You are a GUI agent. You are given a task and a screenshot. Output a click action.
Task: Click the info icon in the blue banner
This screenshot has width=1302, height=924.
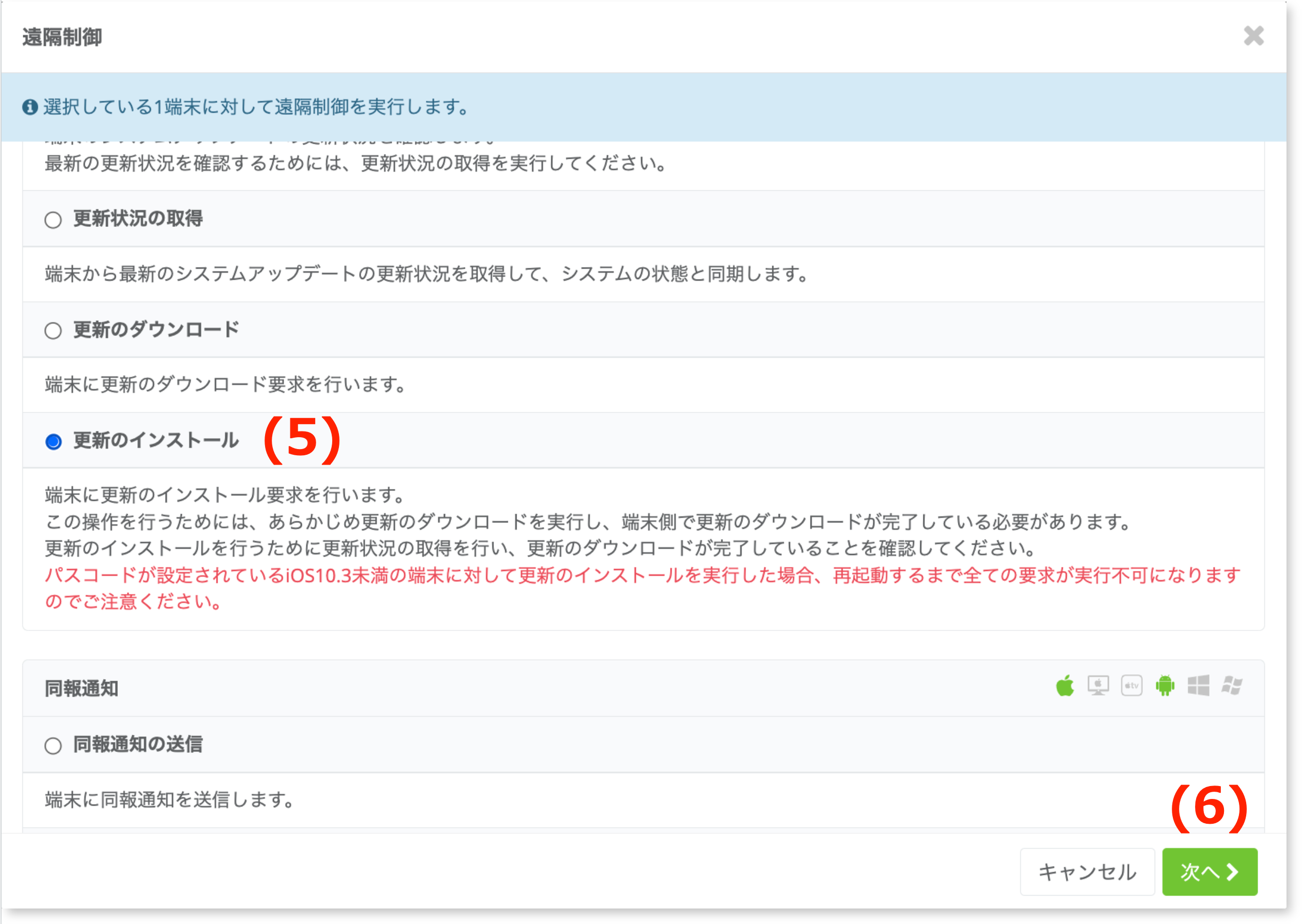[x=29, y=107]
